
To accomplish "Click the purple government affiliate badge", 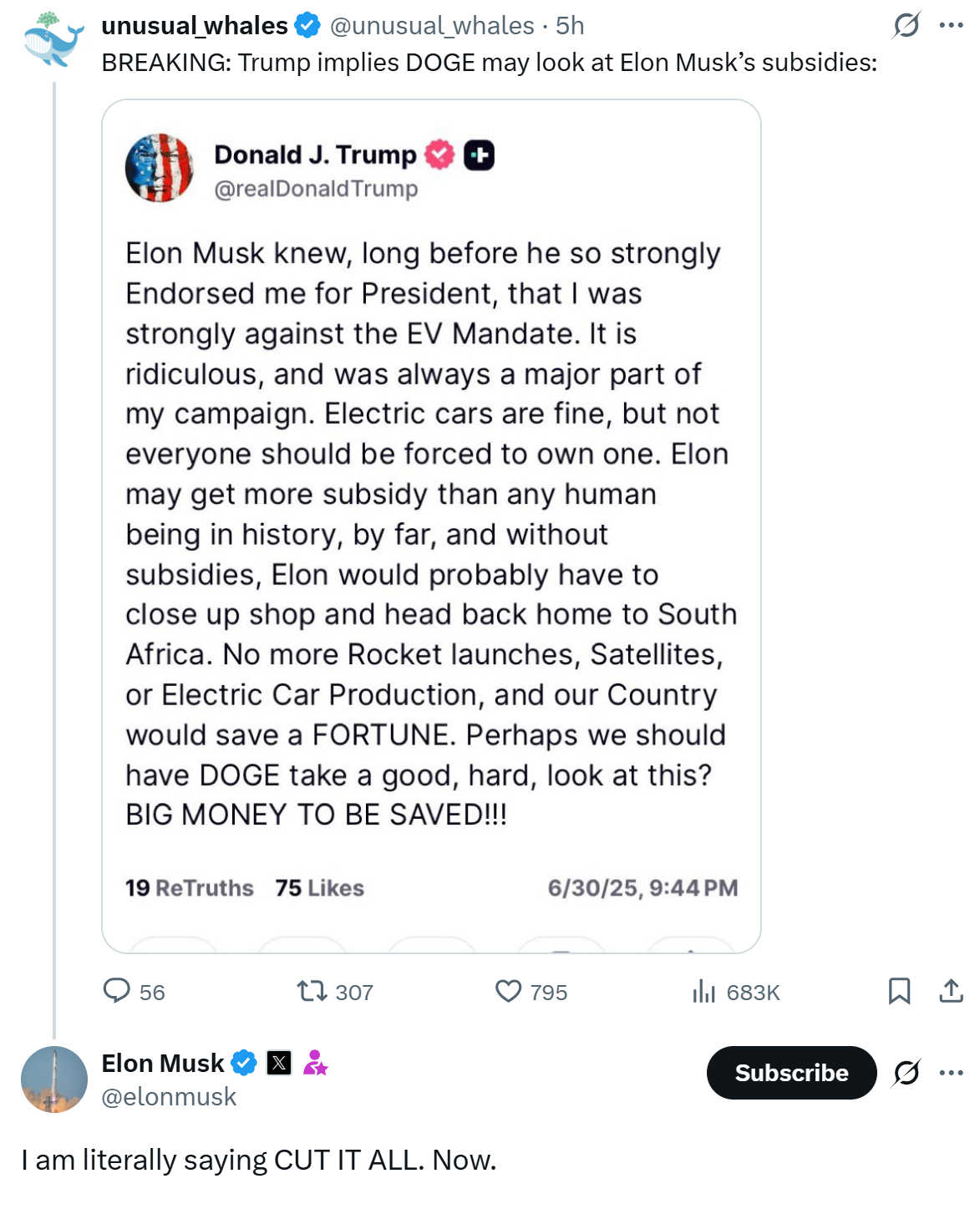I will [x=315, y=1063].
